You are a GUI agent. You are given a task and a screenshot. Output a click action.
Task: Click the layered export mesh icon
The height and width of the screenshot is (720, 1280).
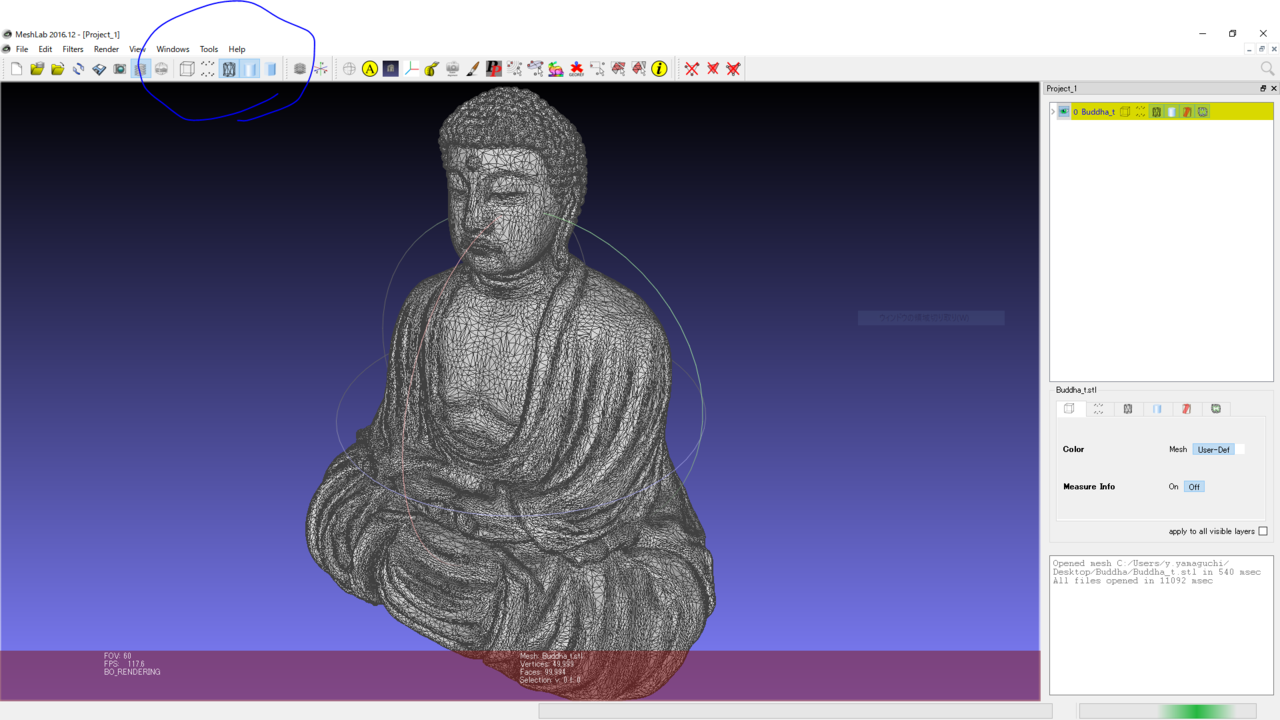(99, 69)
